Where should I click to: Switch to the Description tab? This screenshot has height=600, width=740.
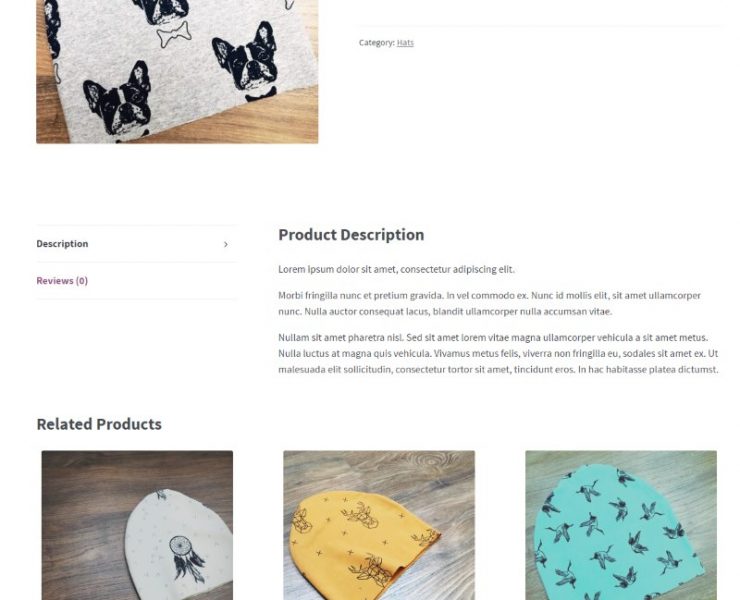tap(62, 244)
